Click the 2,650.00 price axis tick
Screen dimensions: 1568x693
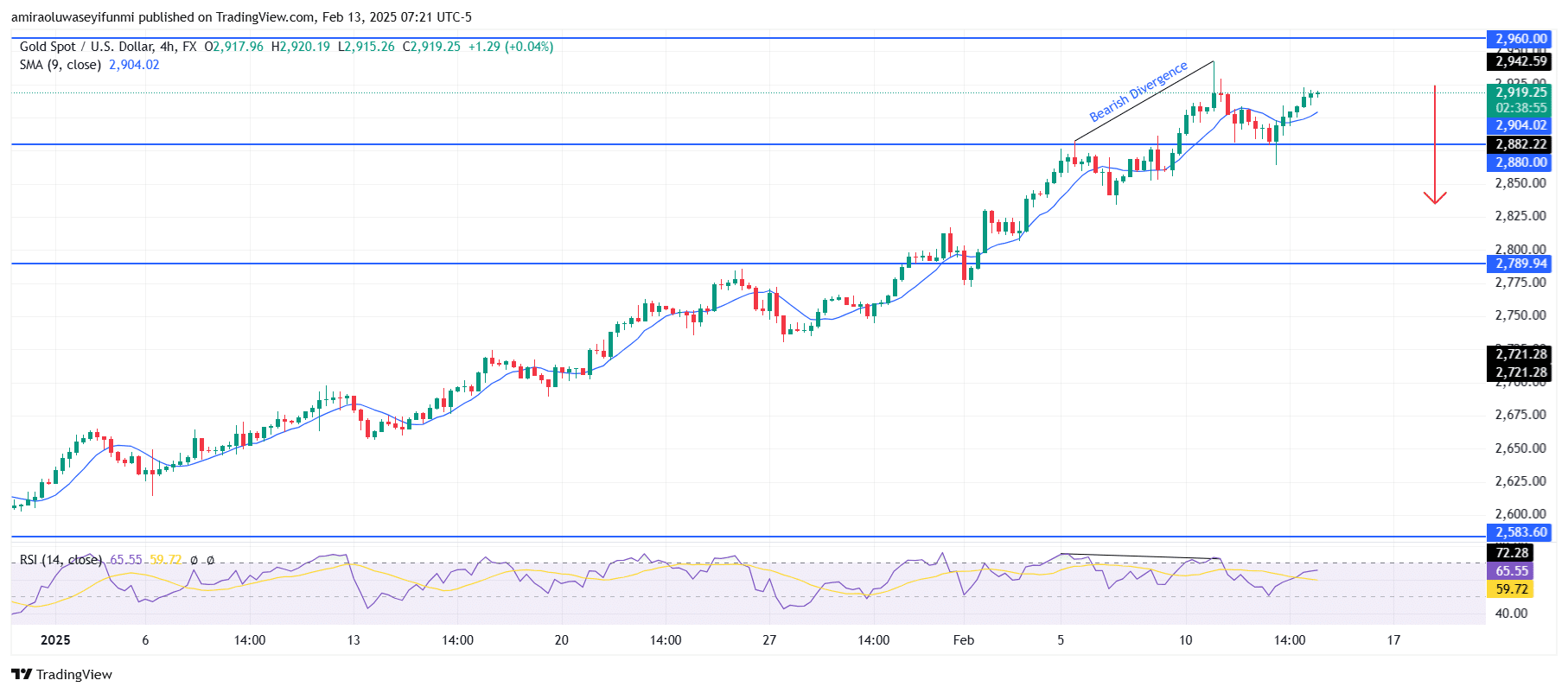[1520, 448]
